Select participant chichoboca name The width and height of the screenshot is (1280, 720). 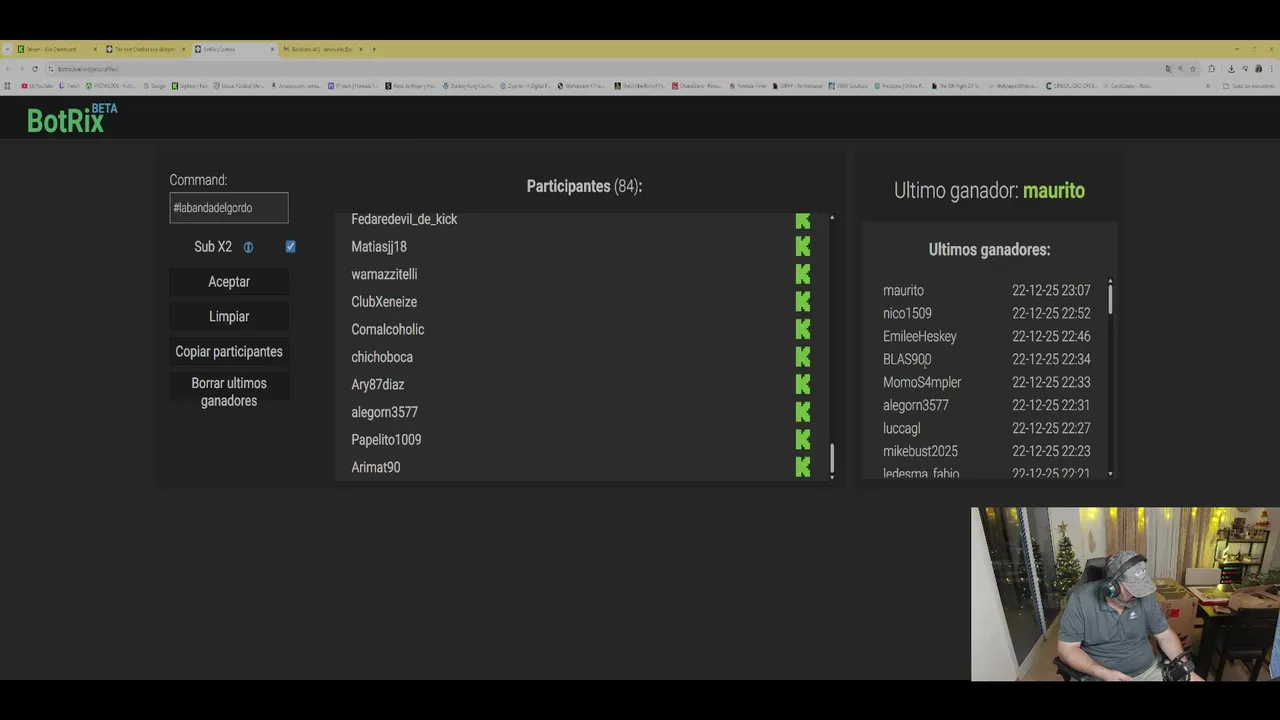(382, 357)
